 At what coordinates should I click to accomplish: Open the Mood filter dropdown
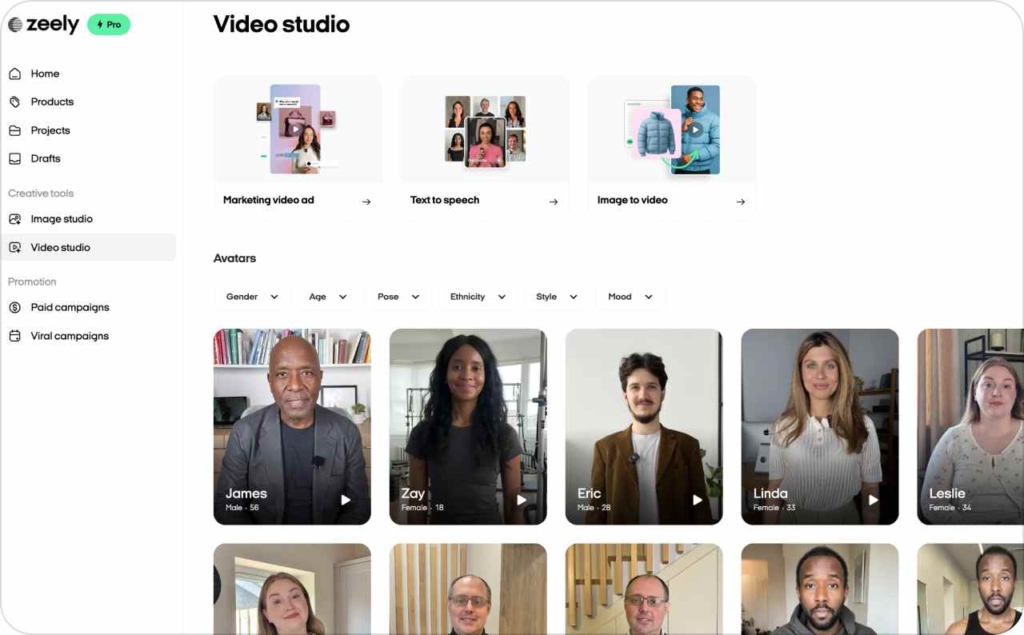(x=630, y=297)
